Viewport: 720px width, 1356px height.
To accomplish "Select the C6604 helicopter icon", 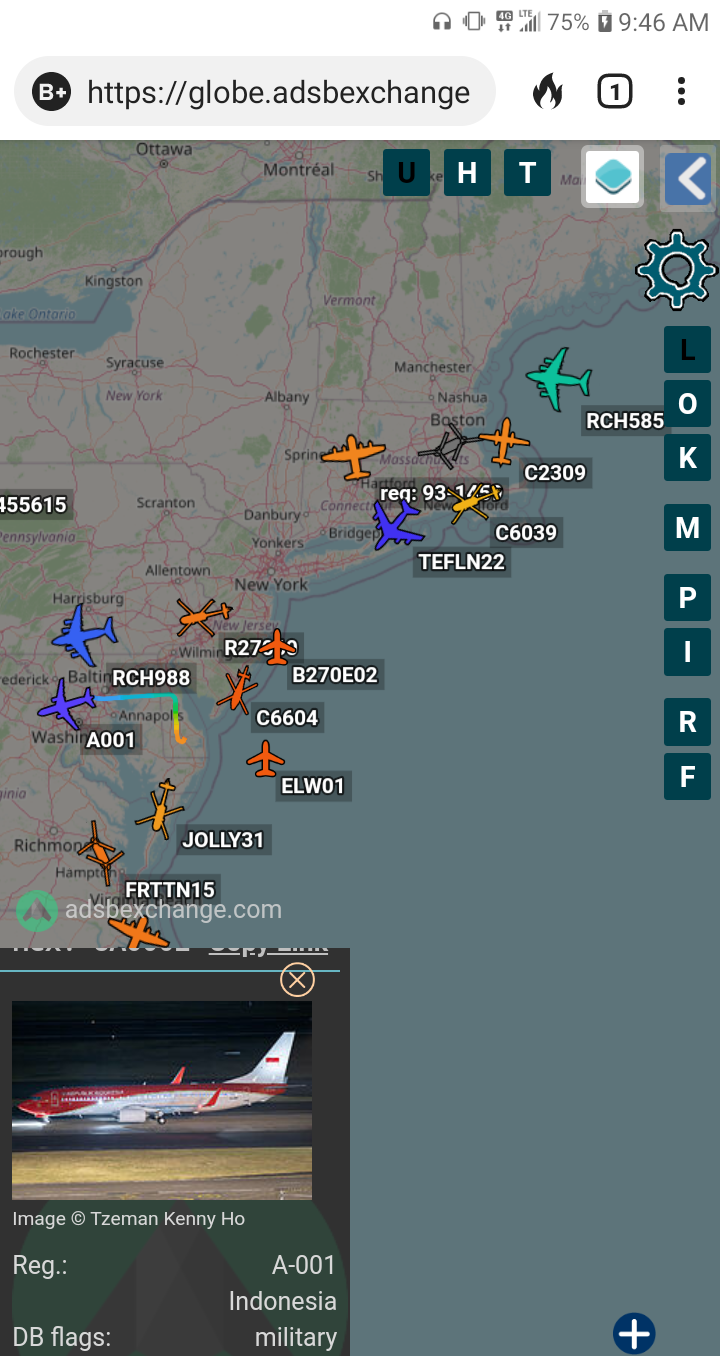I will (x=238, y=690).
